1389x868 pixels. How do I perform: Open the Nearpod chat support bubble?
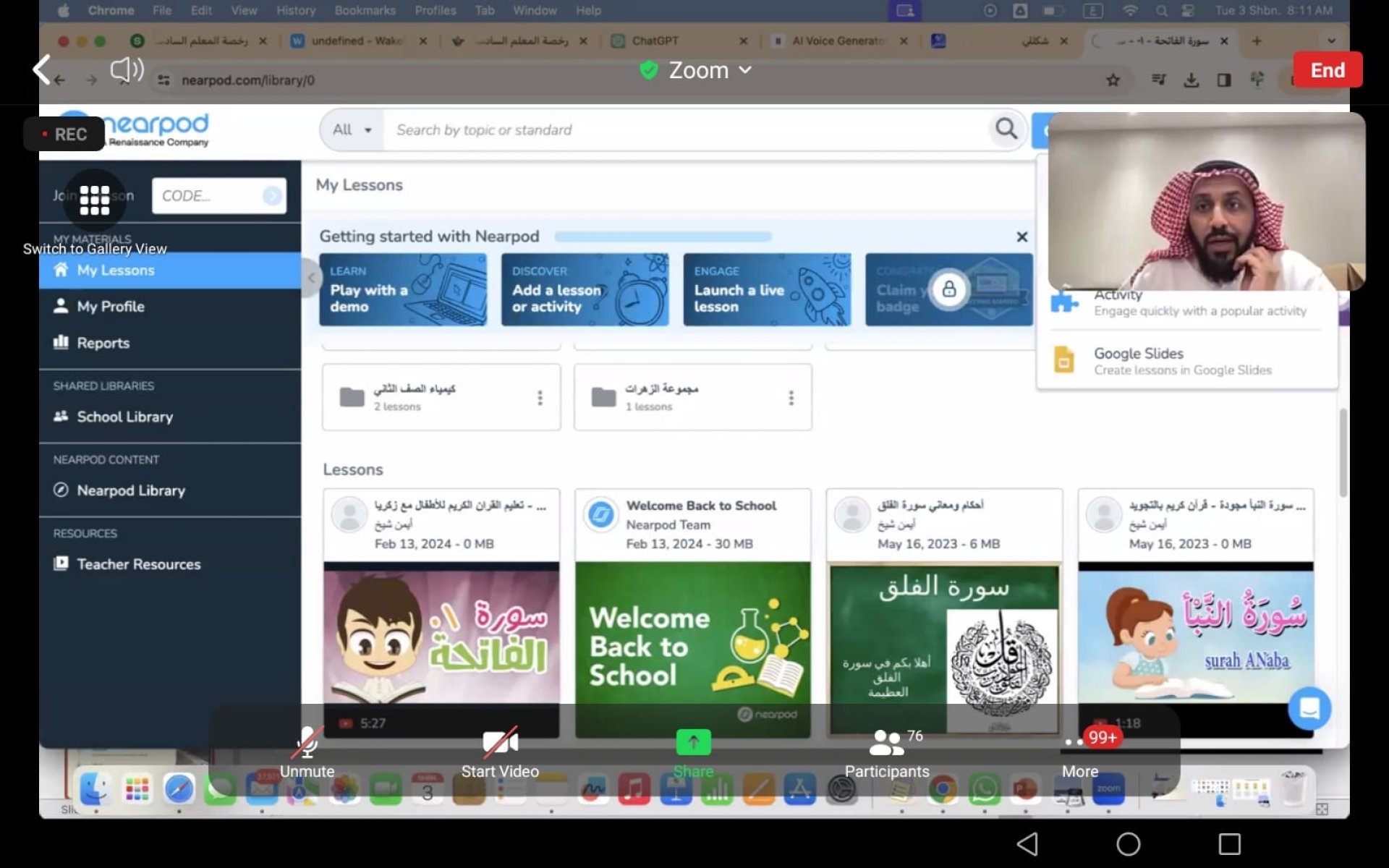[x=1309, y=708]
